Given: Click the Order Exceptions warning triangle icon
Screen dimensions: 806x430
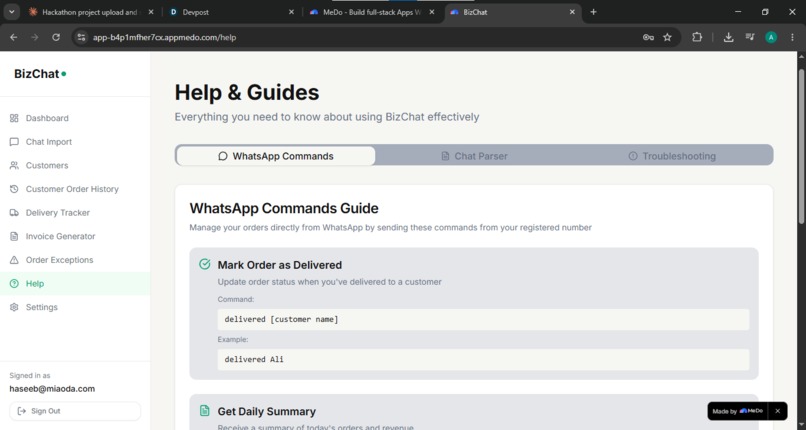Looking at the screenshot, I should coord(14,260).
